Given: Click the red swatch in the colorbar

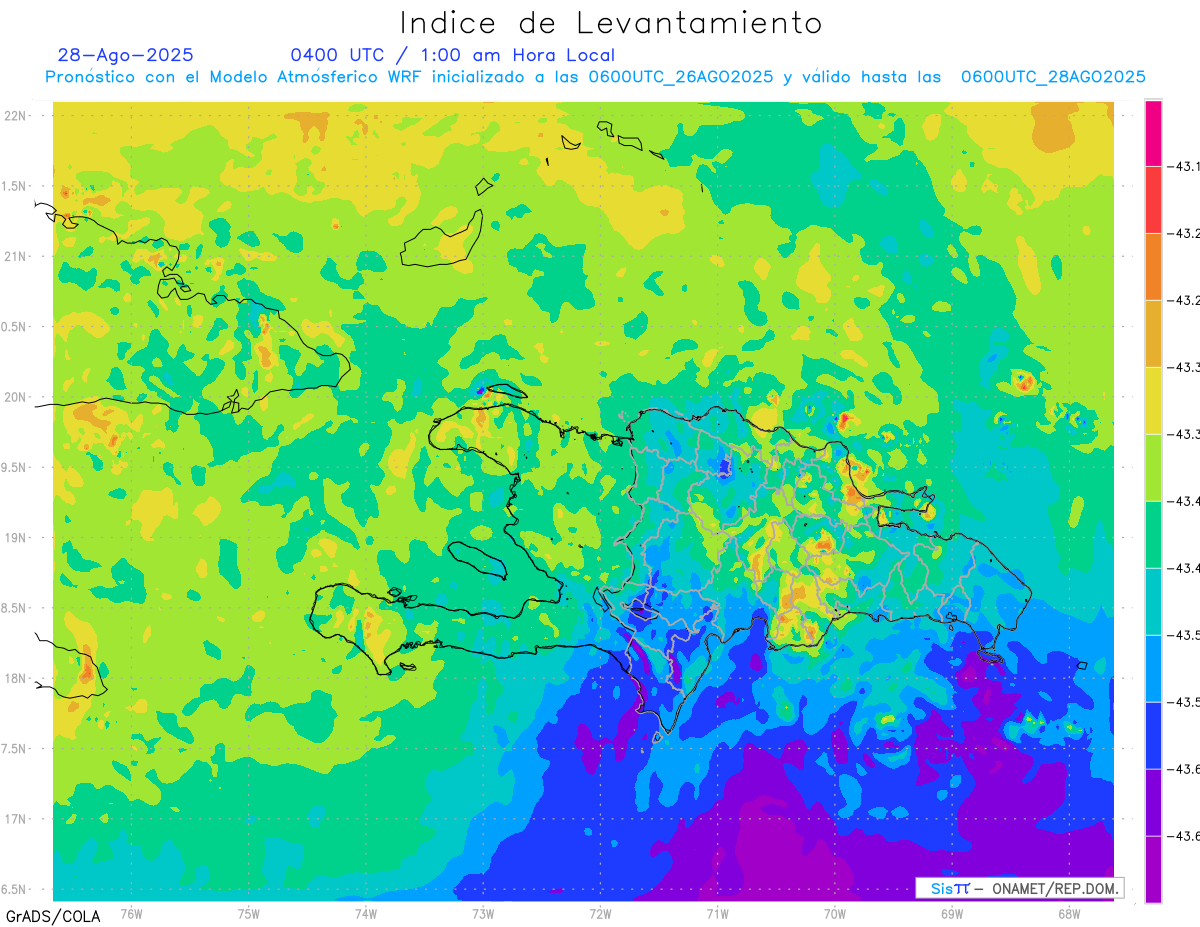Looking at the screenshot, I should tap(1153, 199).
